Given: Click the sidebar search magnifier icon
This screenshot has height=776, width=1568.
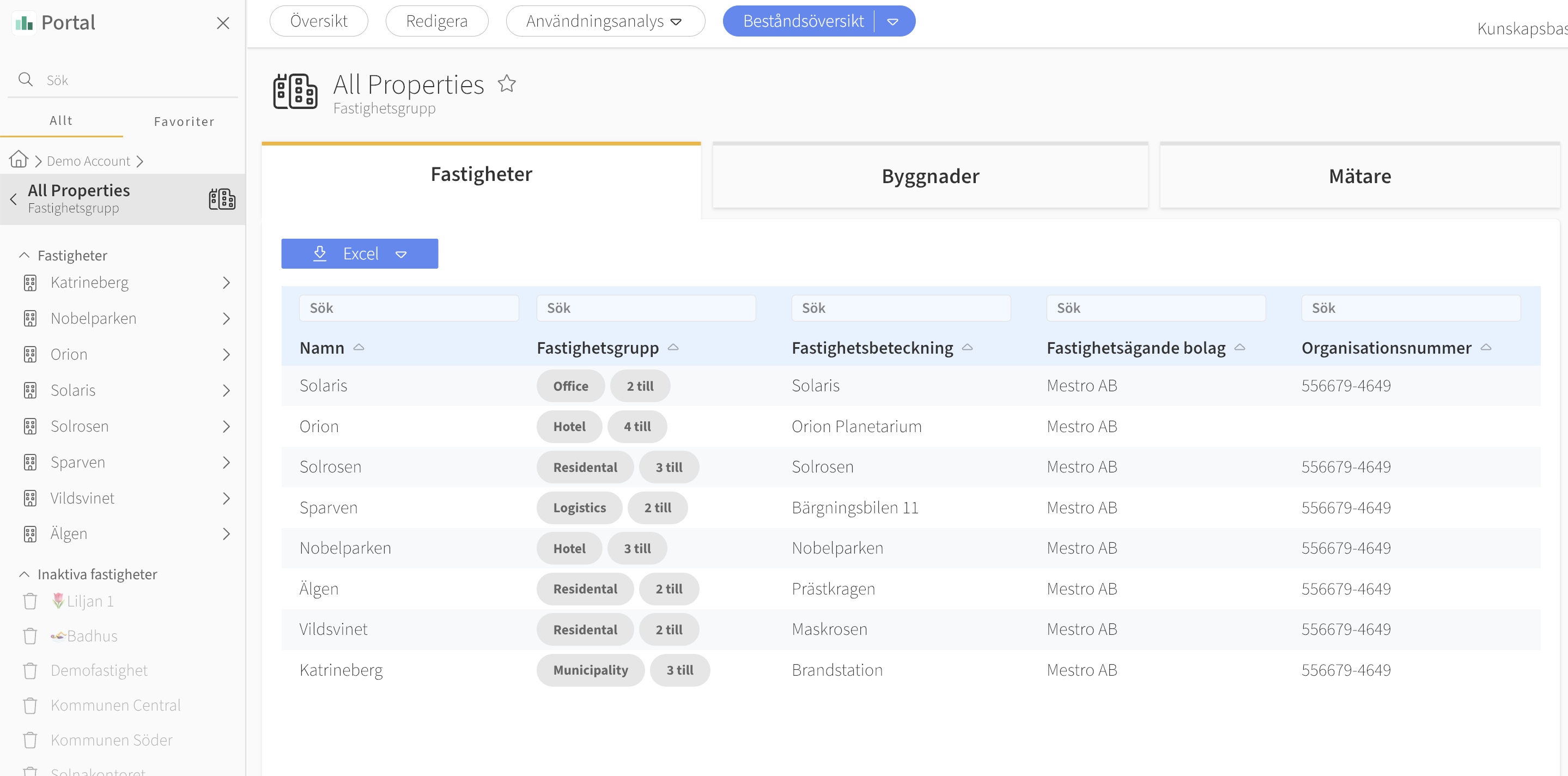Looking at the screenshot, I should [26, 79].
